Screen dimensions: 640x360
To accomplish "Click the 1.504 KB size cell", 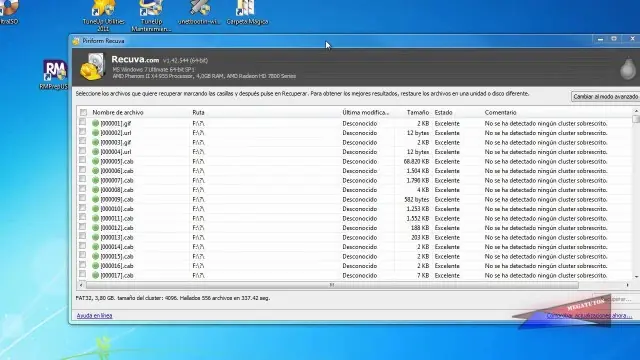I will (418, 171).
